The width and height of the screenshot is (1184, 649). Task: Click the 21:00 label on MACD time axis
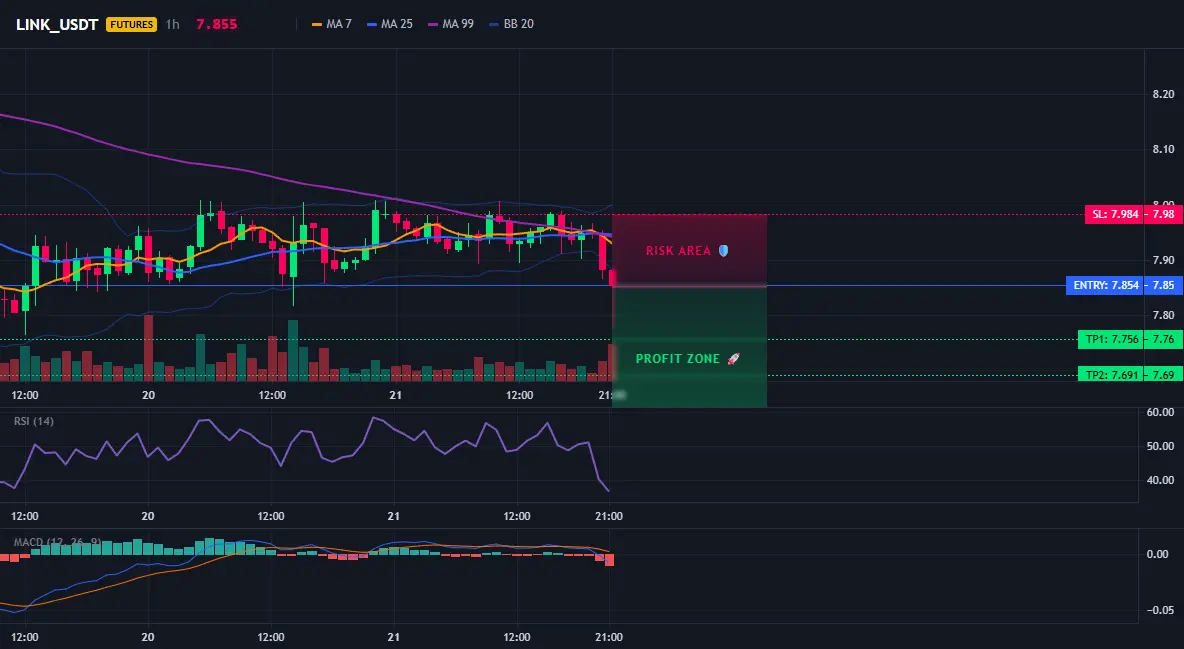pos(609,637)
